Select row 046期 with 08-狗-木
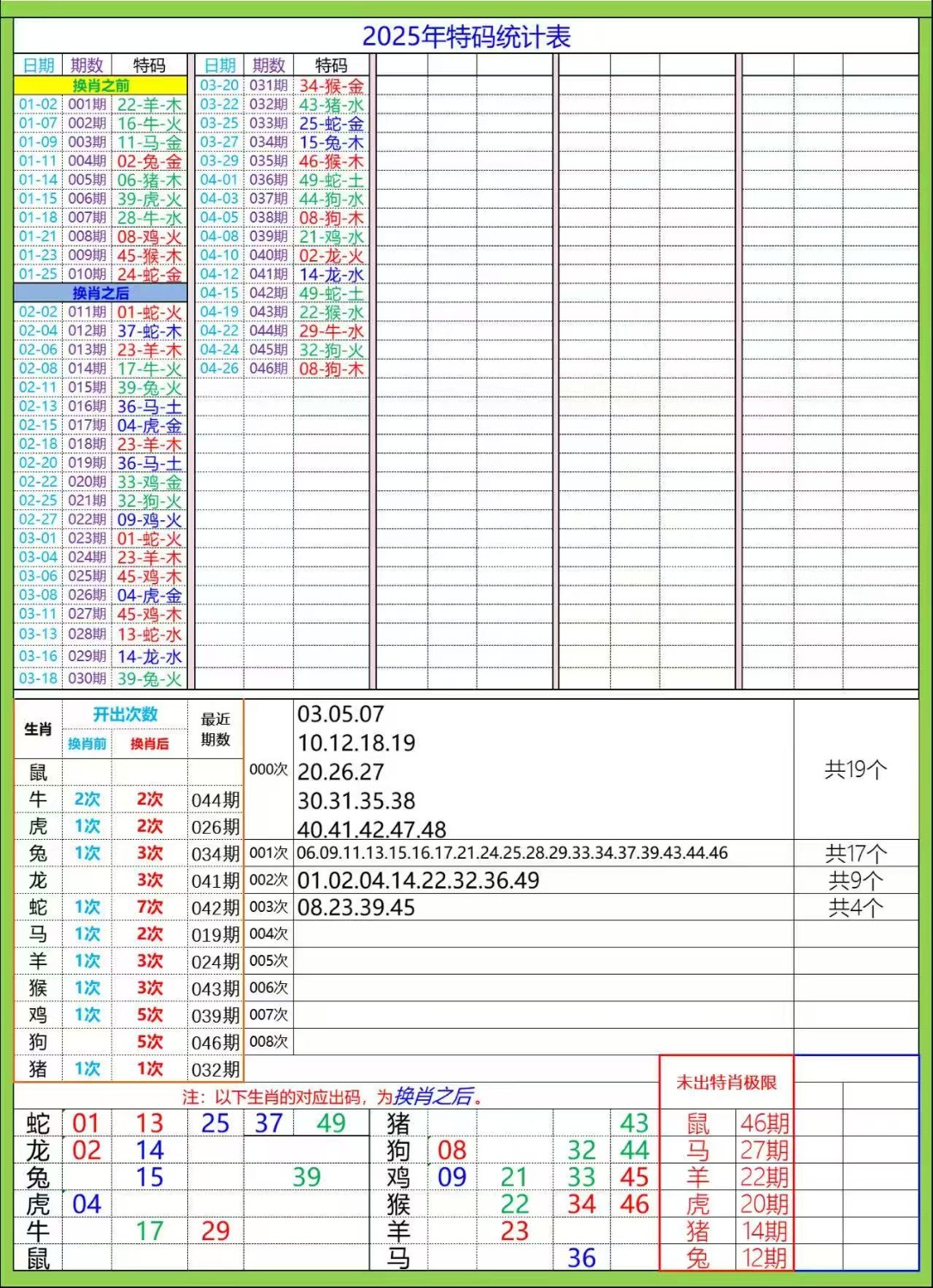This screenshot has height=1288, width=933. click(284, 369)
